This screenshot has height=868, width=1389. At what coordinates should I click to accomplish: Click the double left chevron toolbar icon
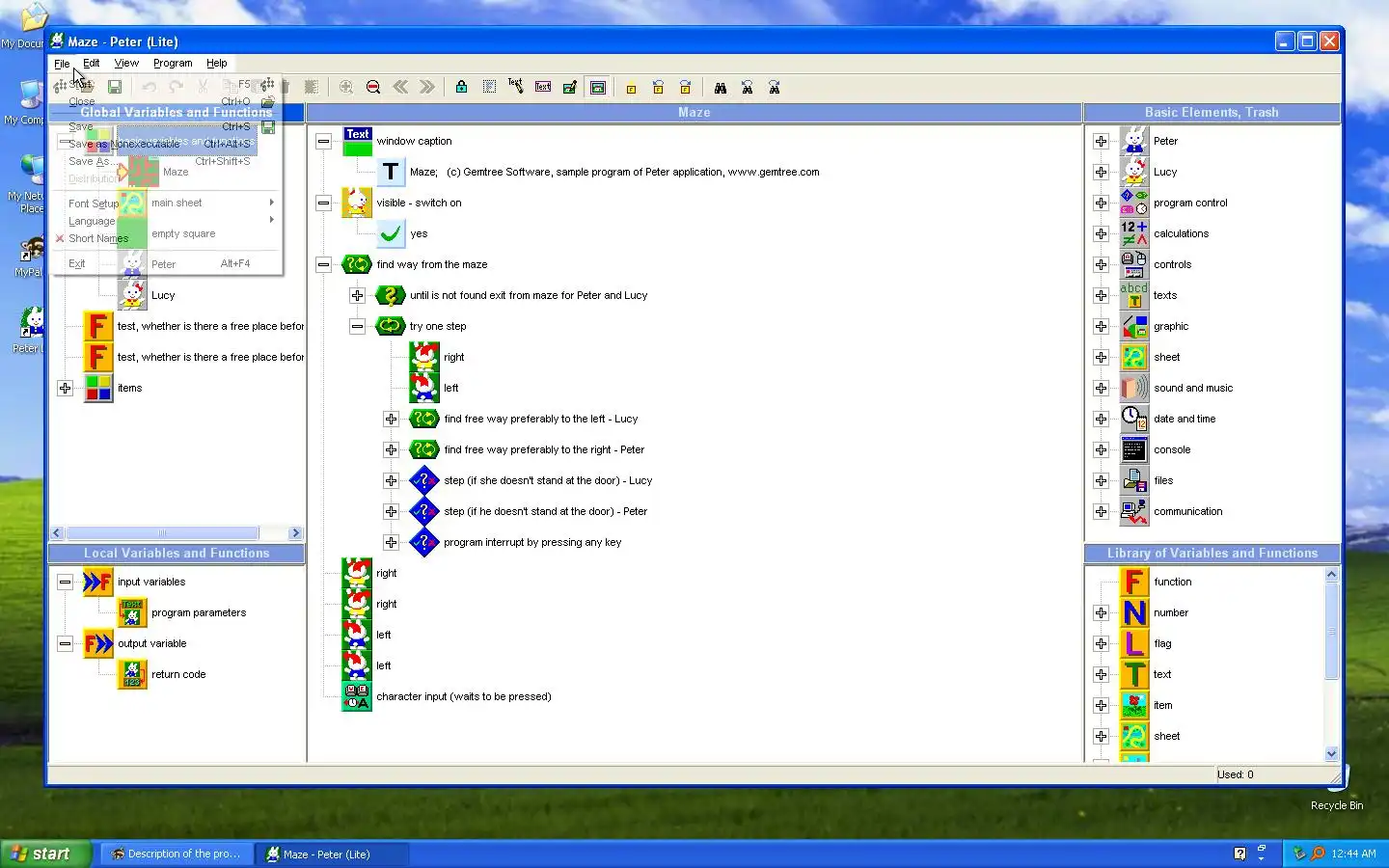[400, 88]
